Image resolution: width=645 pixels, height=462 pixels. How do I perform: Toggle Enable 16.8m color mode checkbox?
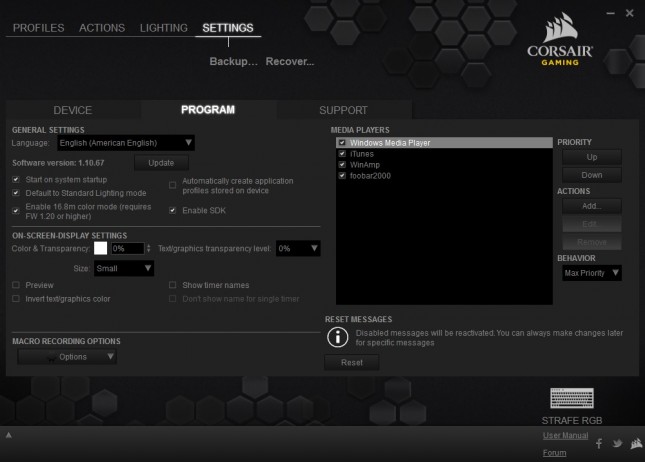click(16, 211)
